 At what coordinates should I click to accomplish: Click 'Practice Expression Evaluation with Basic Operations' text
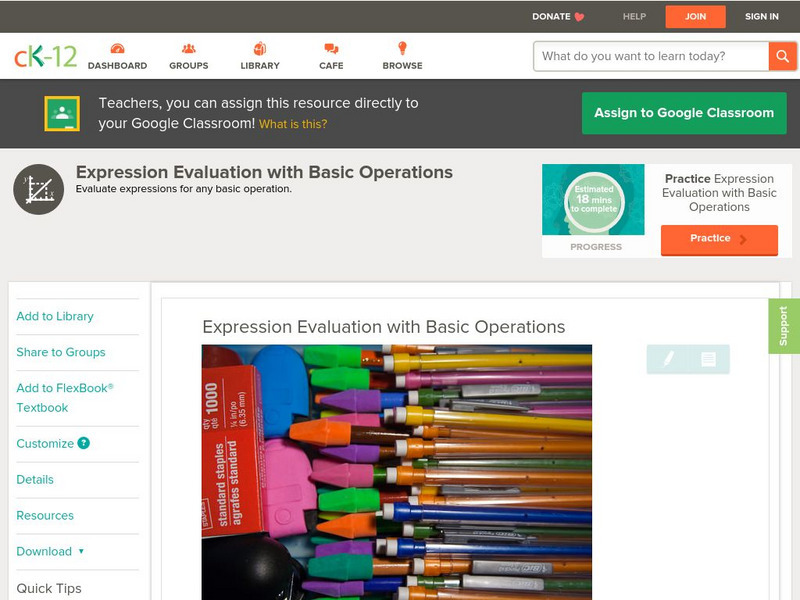pyautogui.click(x=719, y=193)
